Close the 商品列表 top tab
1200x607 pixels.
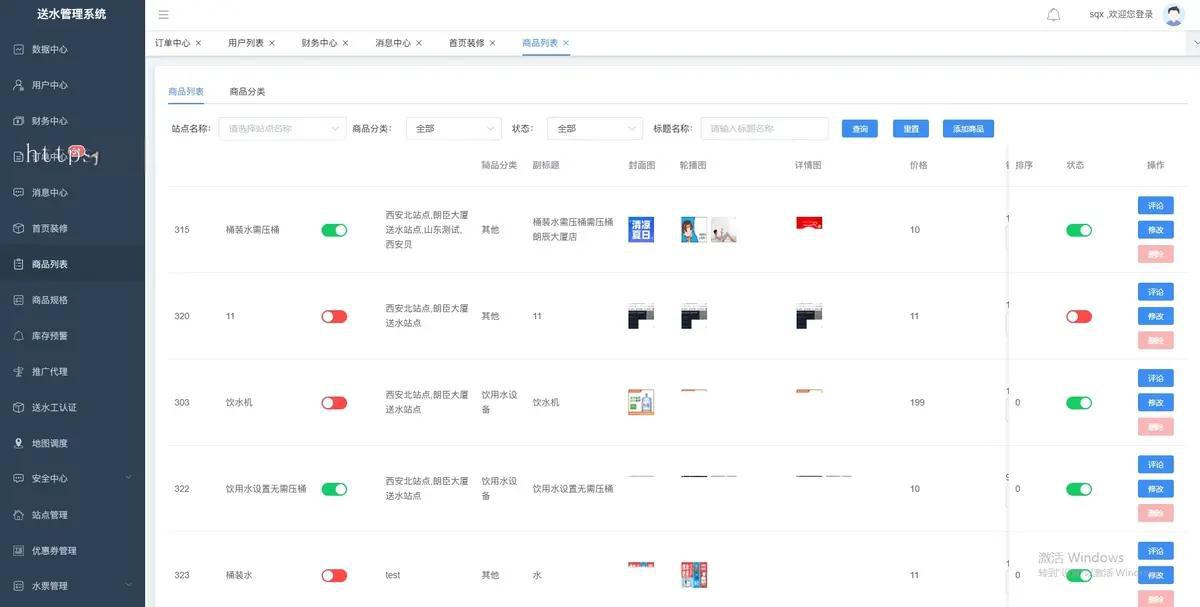coord(566,43)
